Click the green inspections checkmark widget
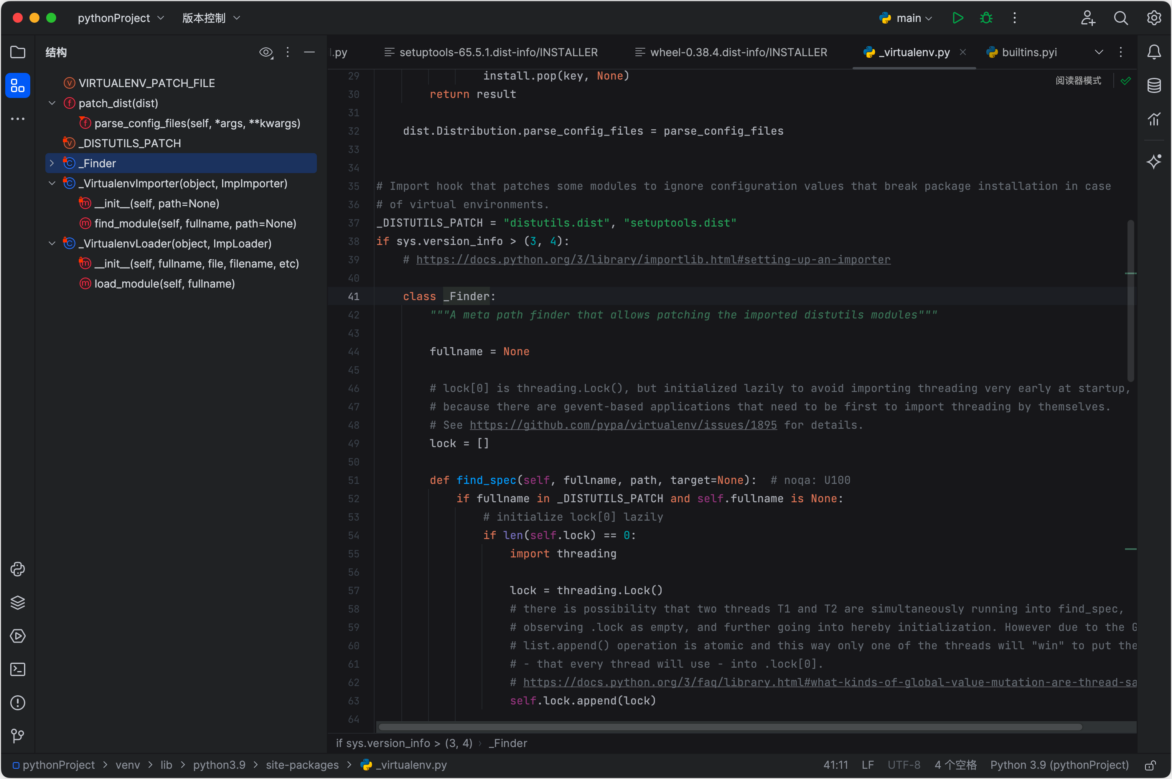 (1124, 78)
